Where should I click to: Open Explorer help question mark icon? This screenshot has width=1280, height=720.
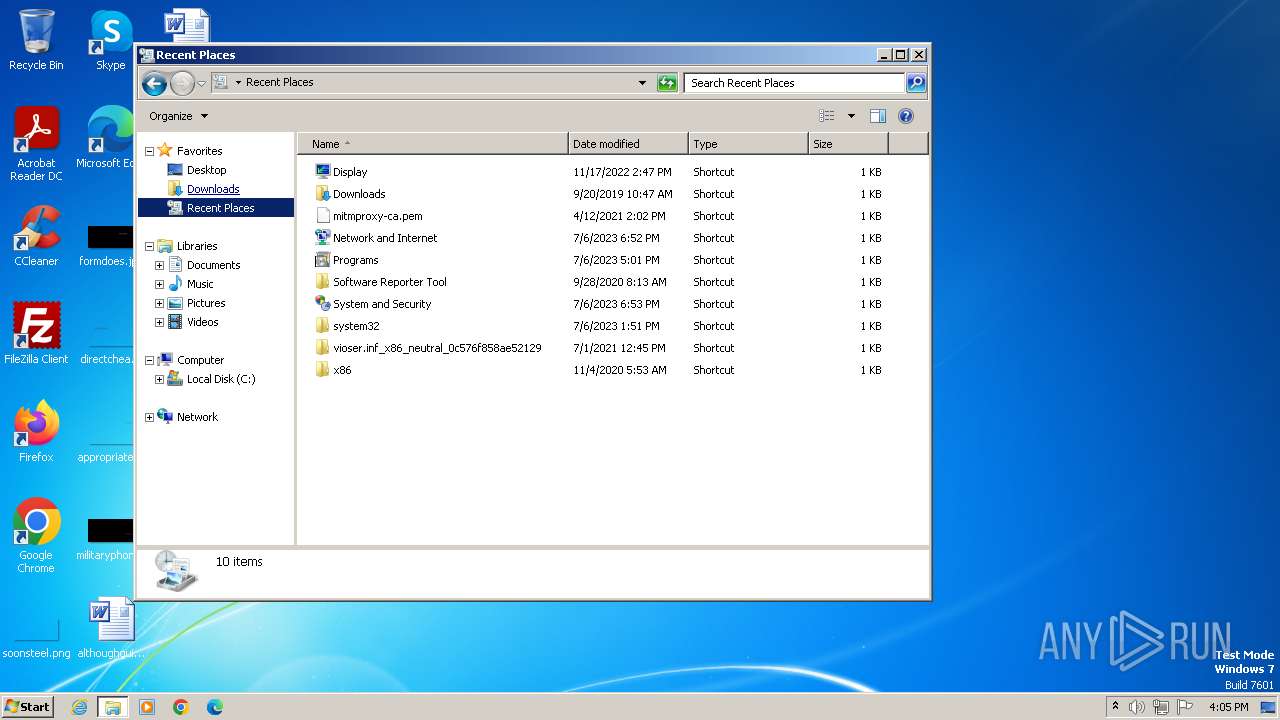click(906, 116)
